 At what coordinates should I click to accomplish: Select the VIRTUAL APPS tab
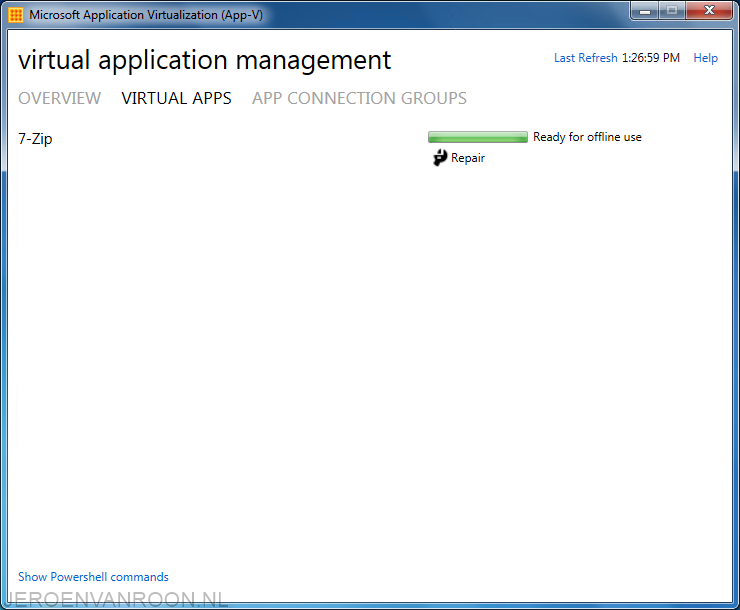point(177,98)
